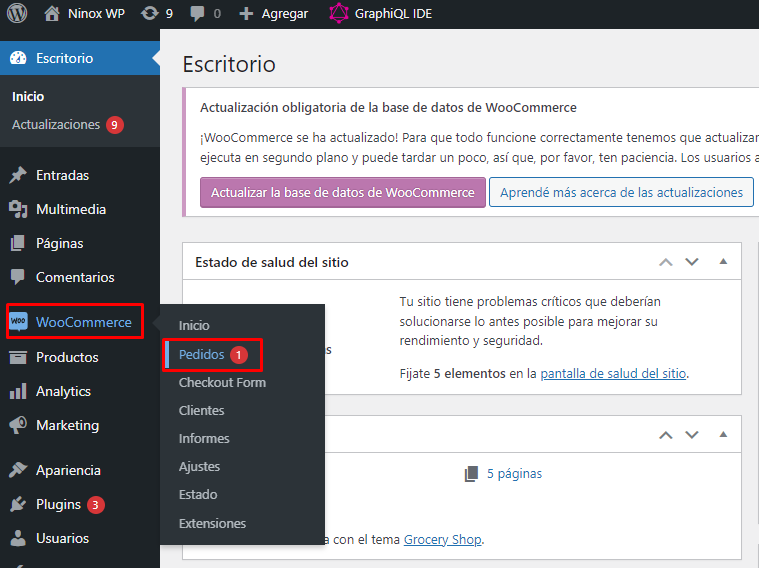Click the Ninox WP home icon
This screenshot has height=568, width=759.
click(x=52, y=13)
